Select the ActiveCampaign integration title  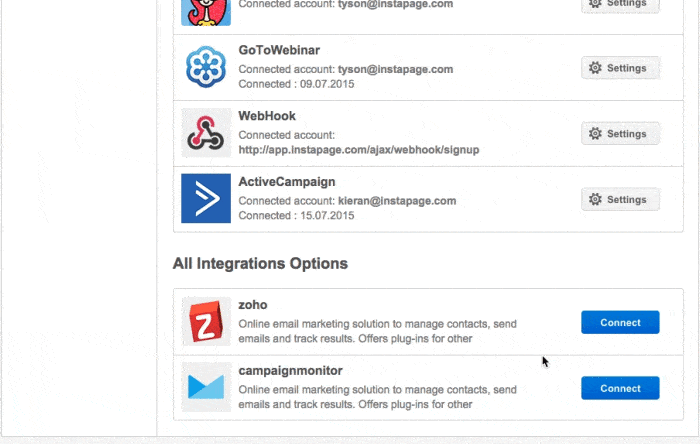[x=287, y=182]
